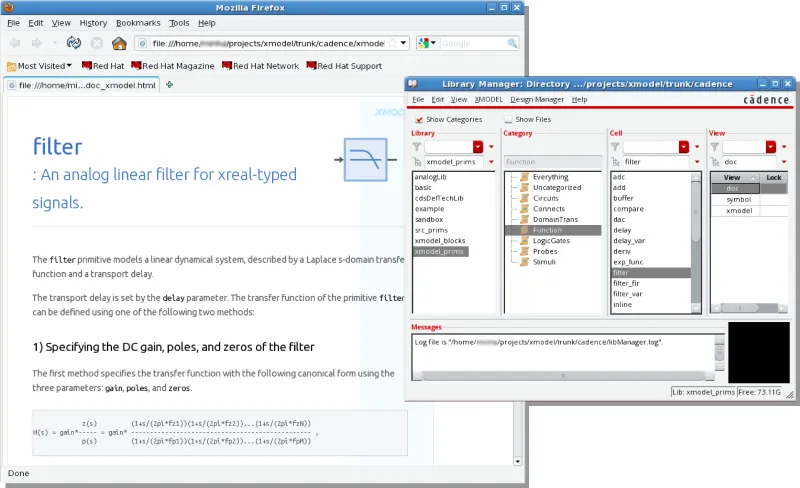Toggle Show Categories checkbox
Screen dimensions: 800x488
tap(419, 119)
